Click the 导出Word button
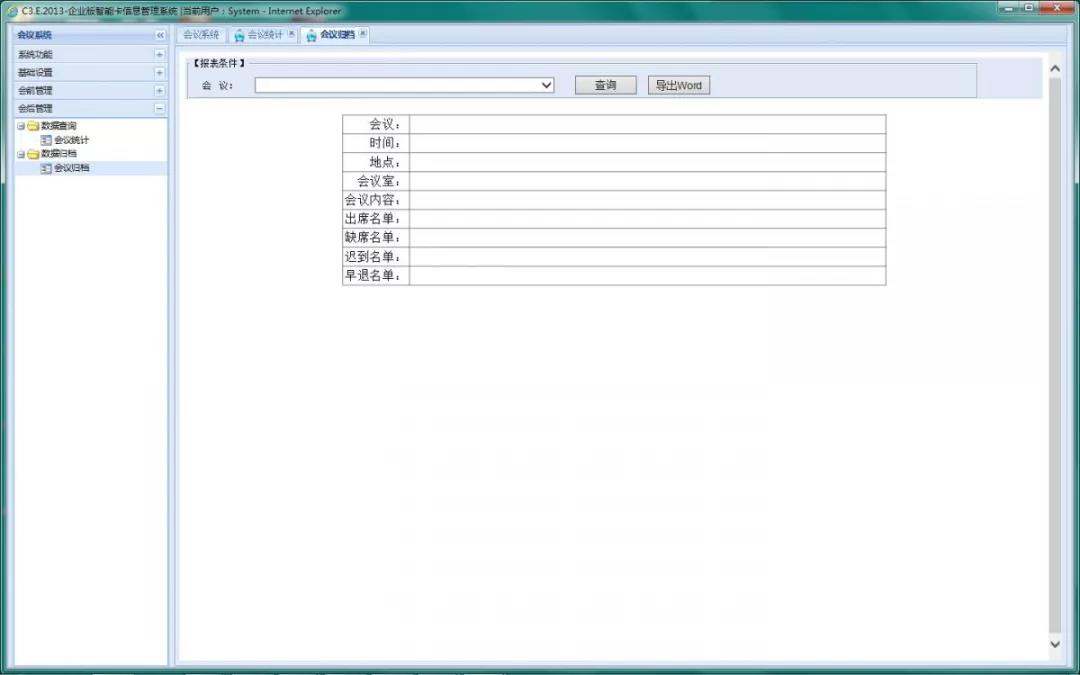 click(x=678, y=85)
